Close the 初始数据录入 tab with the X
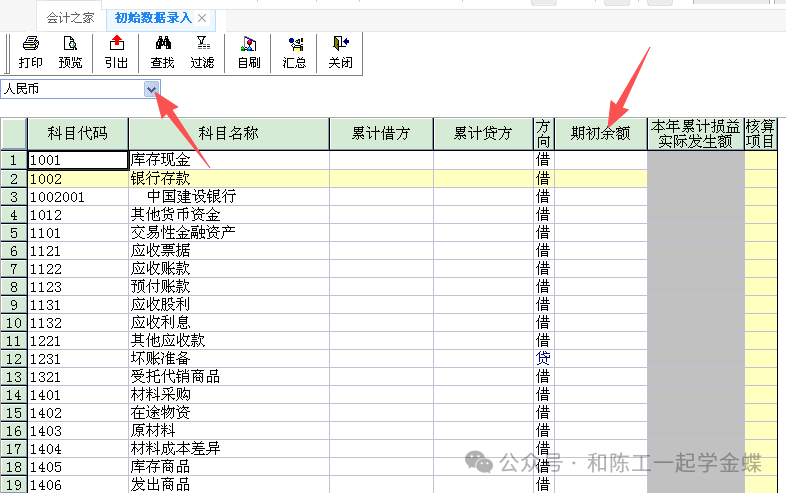Image resolution: width=786 pixels, height=493 pixels. click(202, 18)
